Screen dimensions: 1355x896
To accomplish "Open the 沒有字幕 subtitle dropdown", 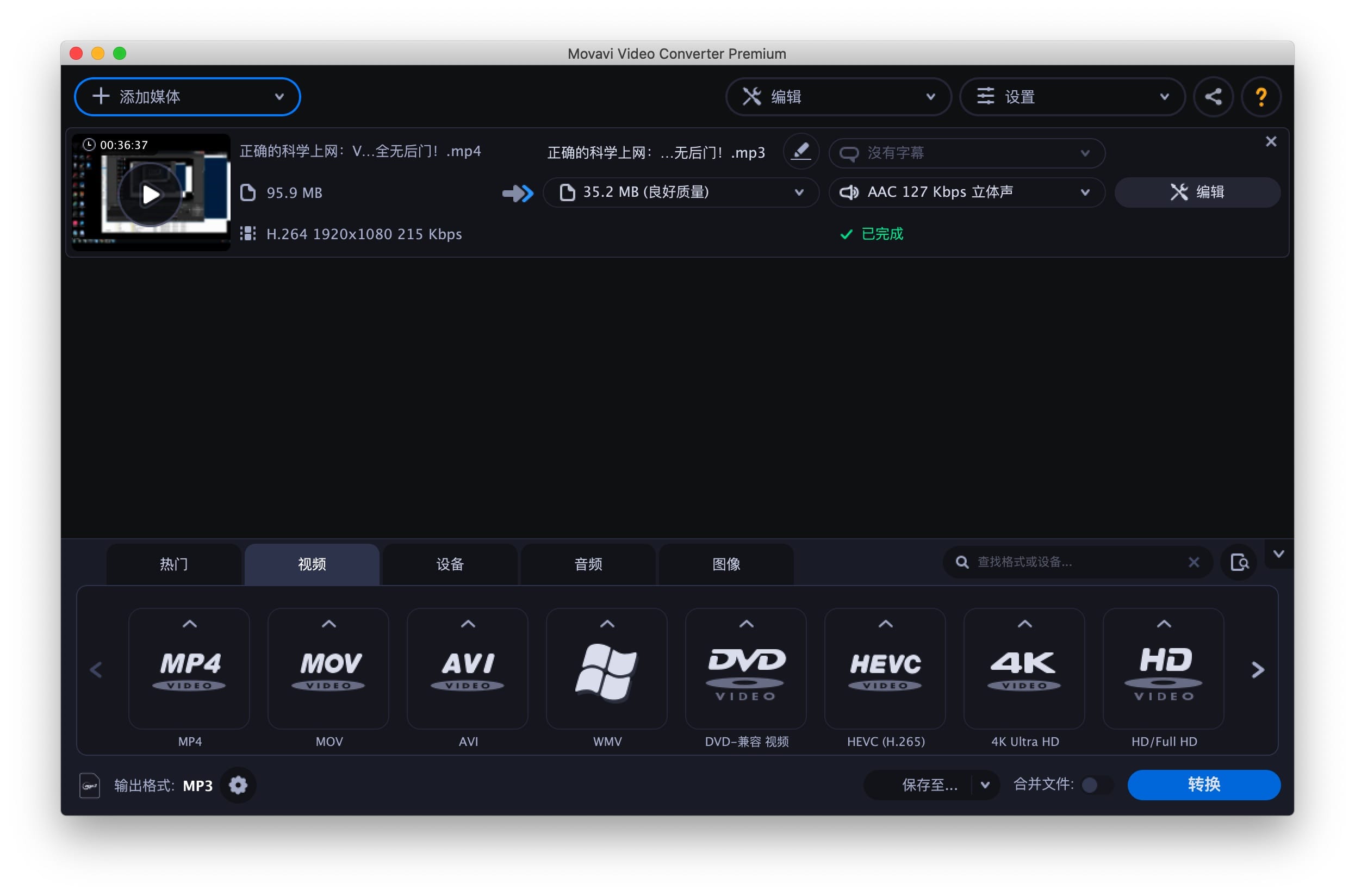I will 966,153.
